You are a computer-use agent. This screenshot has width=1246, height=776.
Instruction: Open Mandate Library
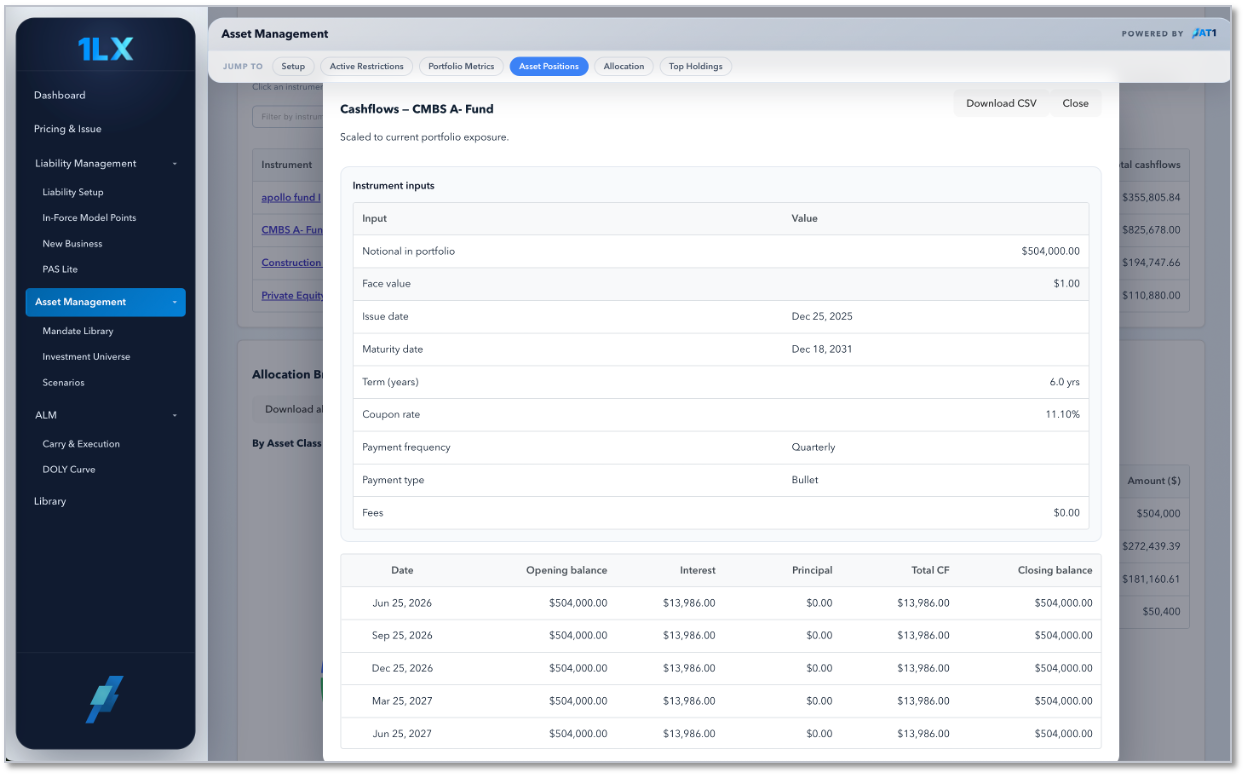tap(78, 331)
